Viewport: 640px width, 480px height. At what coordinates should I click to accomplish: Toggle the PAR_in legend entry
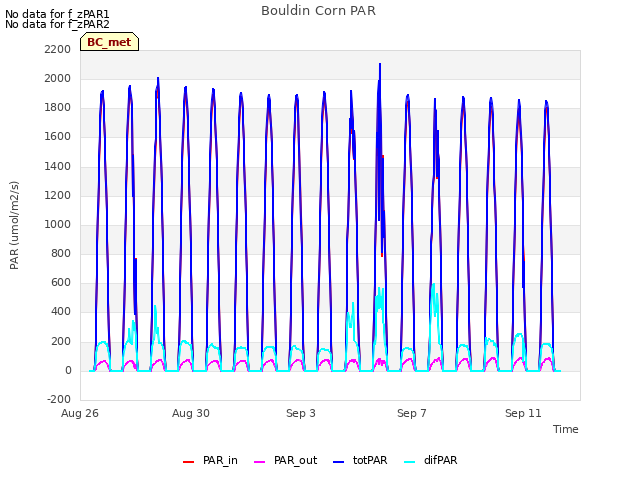click(x=210, y=460)
